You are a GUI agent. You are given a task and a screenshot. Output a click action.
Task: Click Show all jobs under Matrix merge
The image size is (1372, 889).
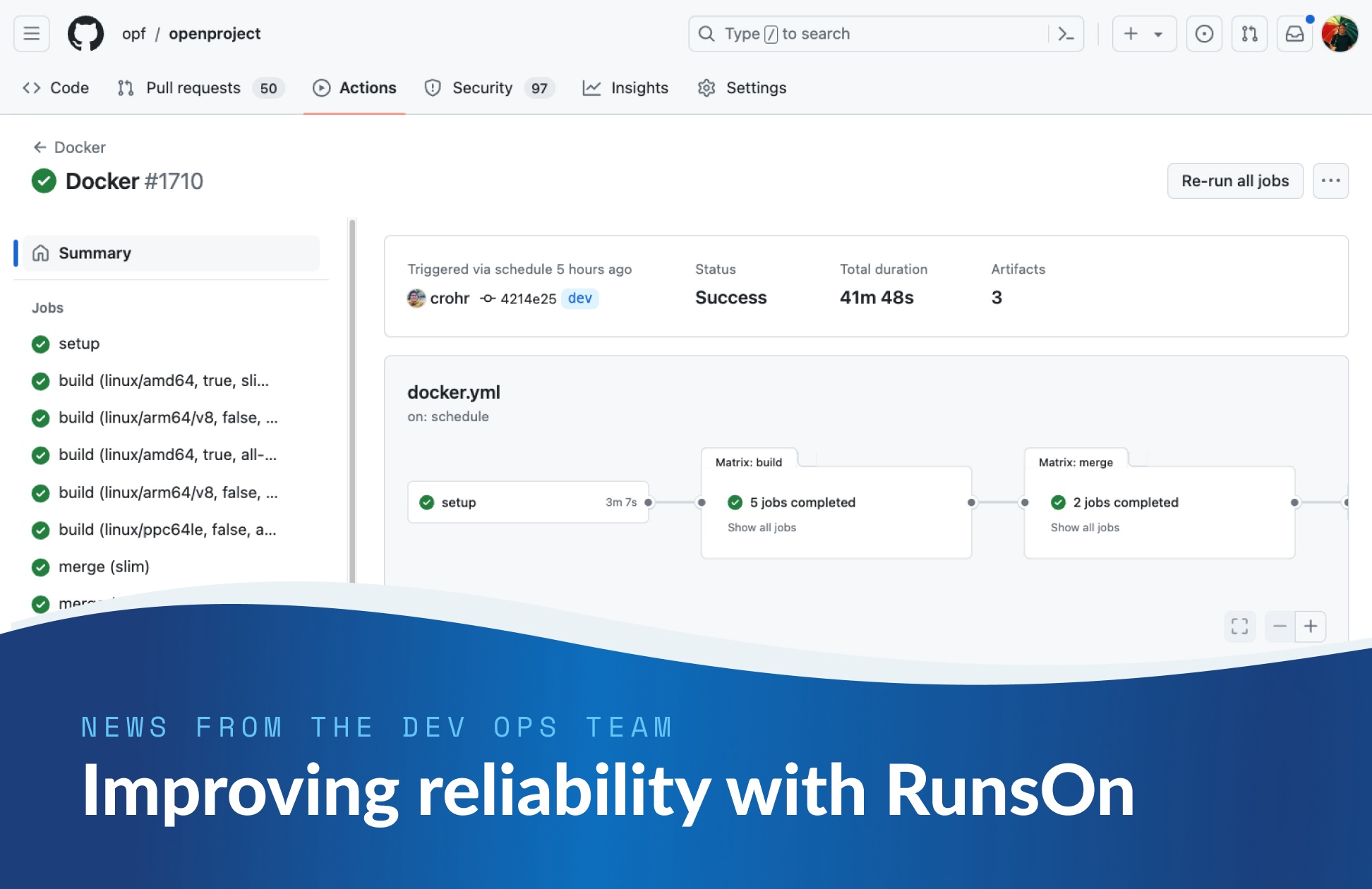[x=1085, y=527]
